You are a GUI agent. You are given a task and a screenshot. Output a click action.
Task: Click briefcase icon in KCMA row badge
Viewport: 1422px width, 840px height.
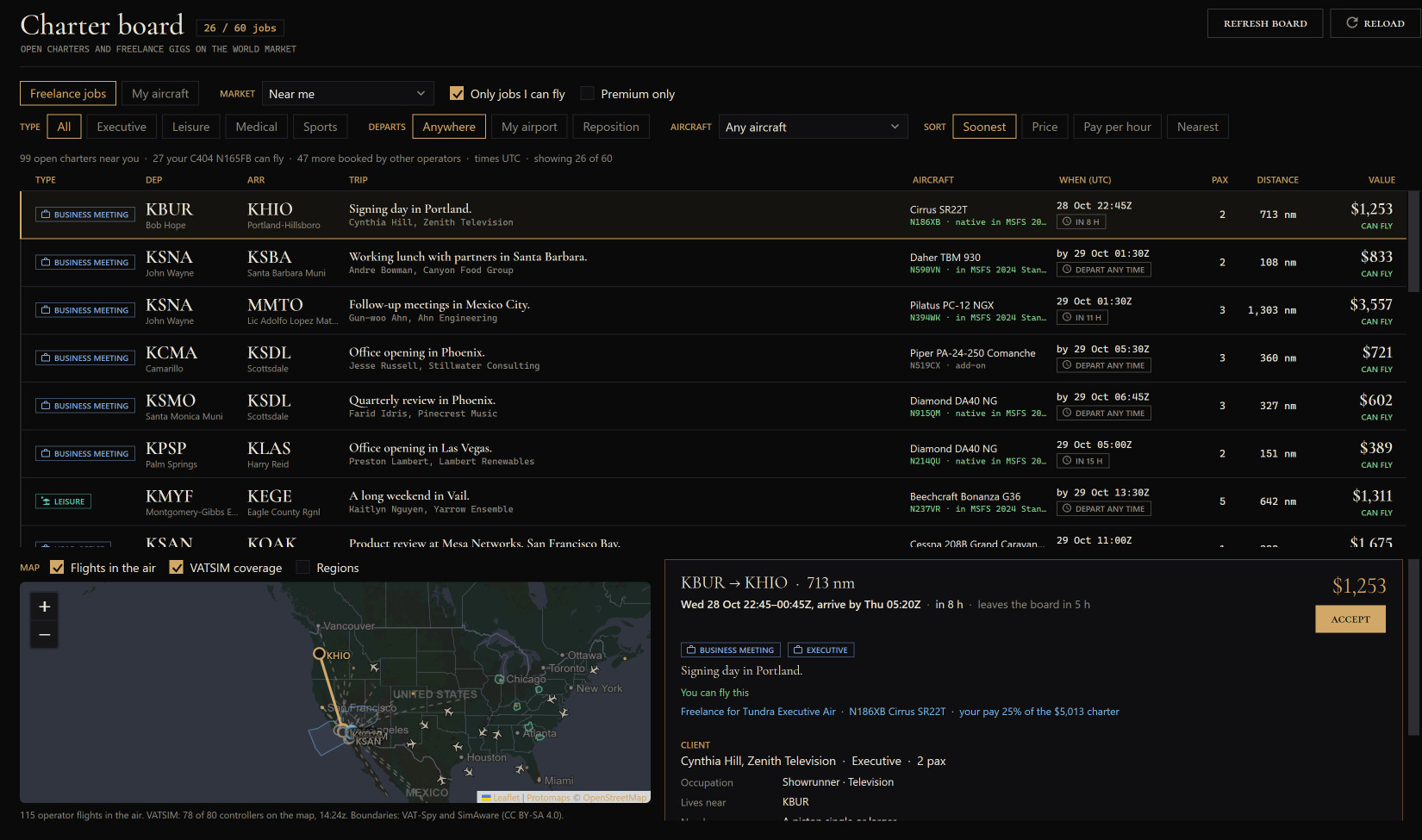pos(46,358)
